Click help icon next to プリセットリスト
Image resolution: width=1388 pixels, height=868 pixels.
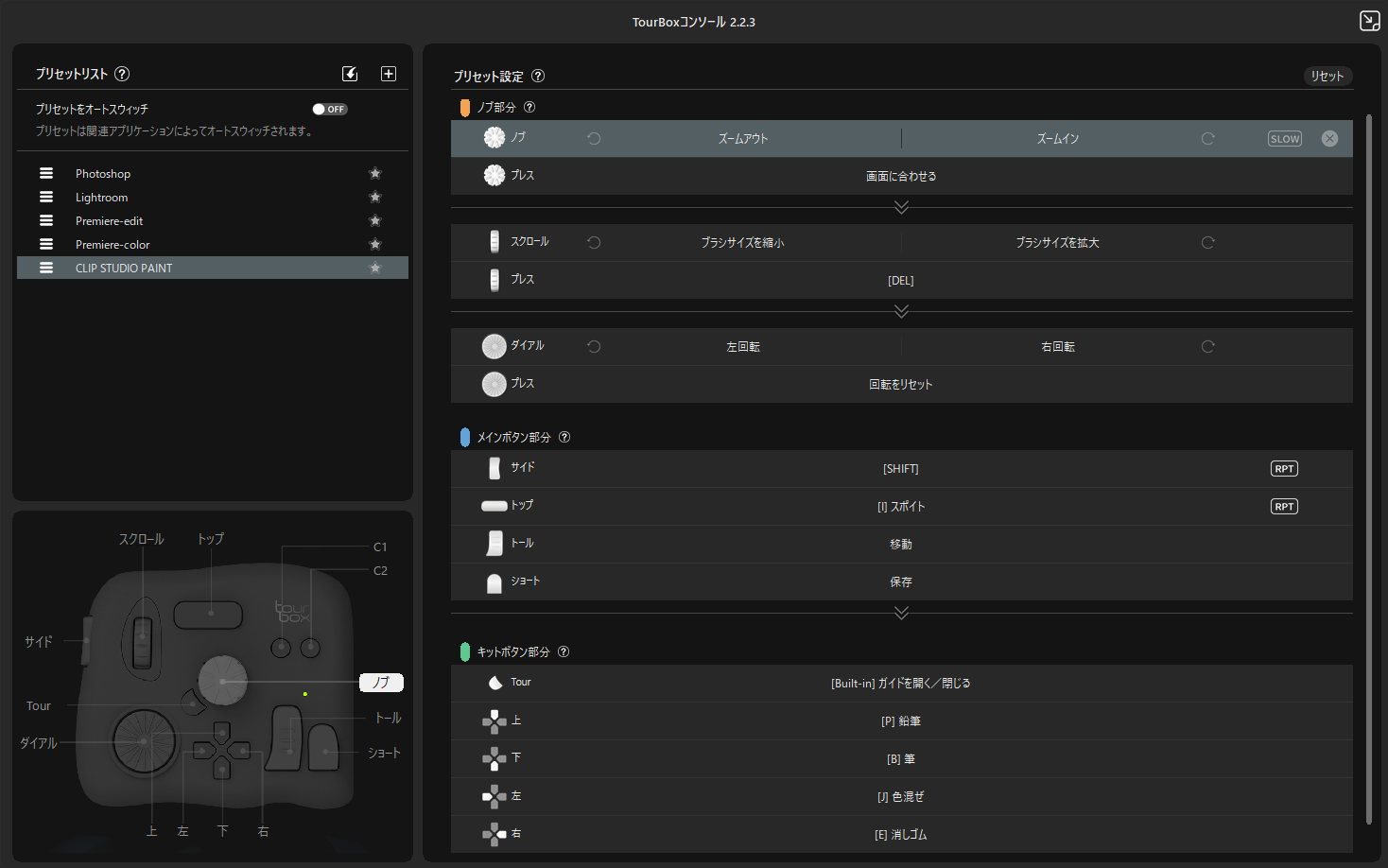click(x=122, y=74)
